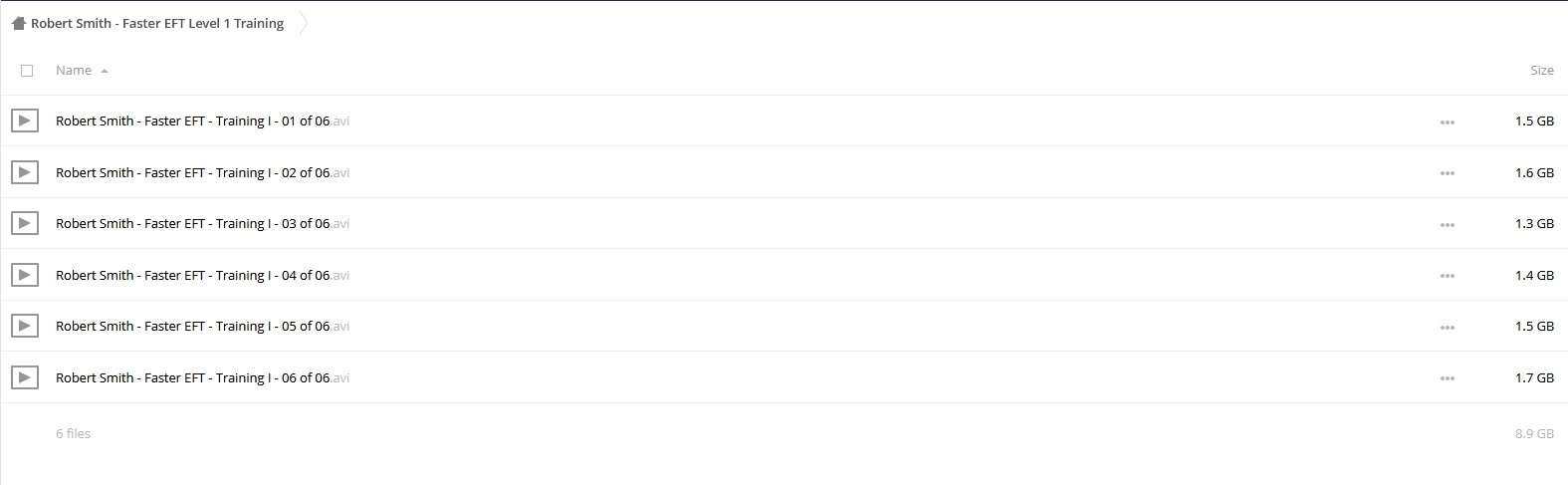Sort the file list by the Name column
Viewport: 1568px width, 485px height.
(x=74, y=71)
